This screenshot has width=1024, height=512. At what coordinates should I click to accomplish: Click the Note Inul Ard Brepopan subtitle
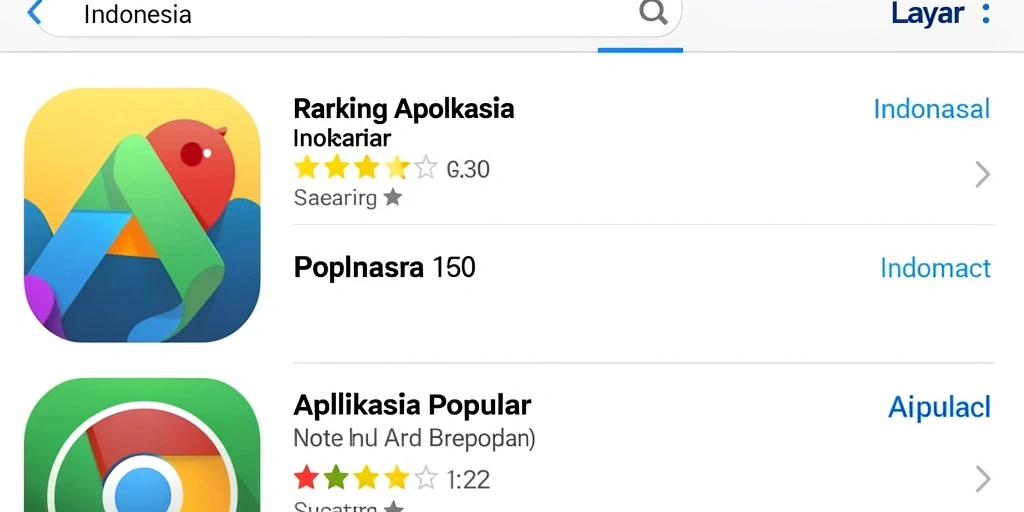[414, 438]
